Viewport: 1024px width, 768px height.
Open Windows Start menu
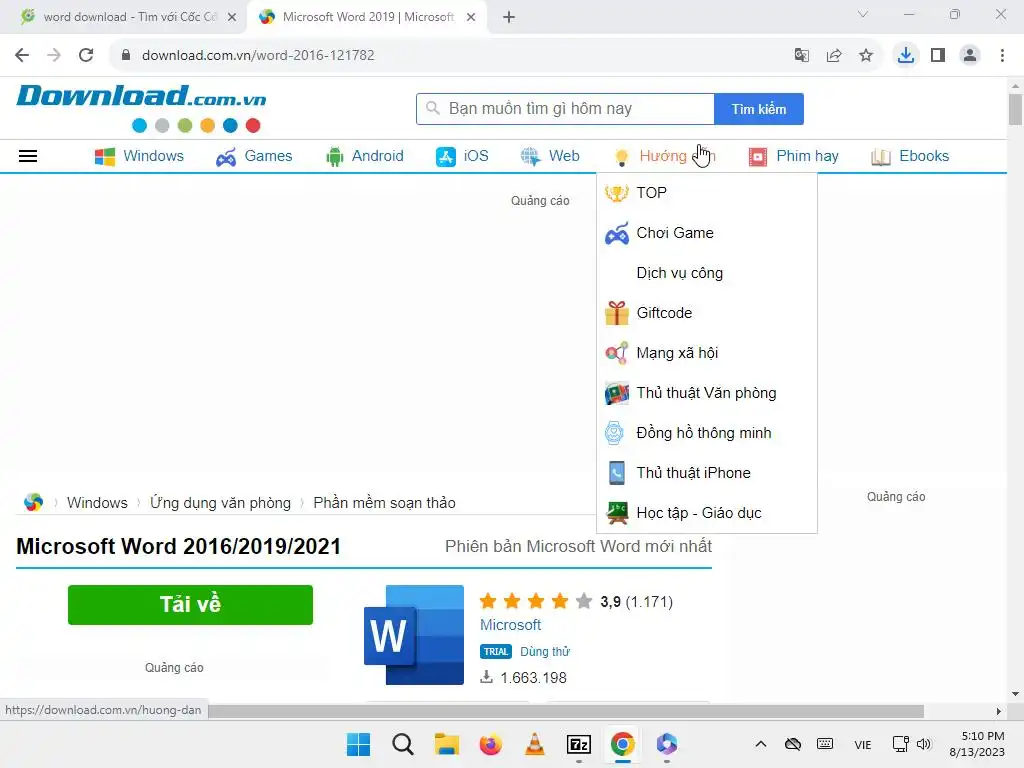pos(358,744)
